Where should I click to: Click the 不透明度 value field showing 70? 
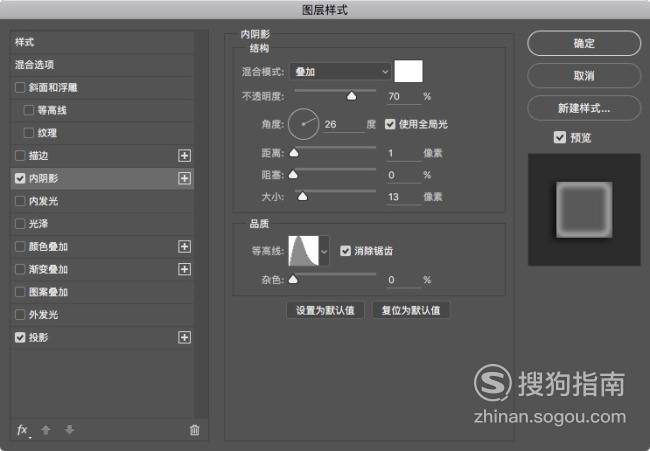click(x=403, y=97)
